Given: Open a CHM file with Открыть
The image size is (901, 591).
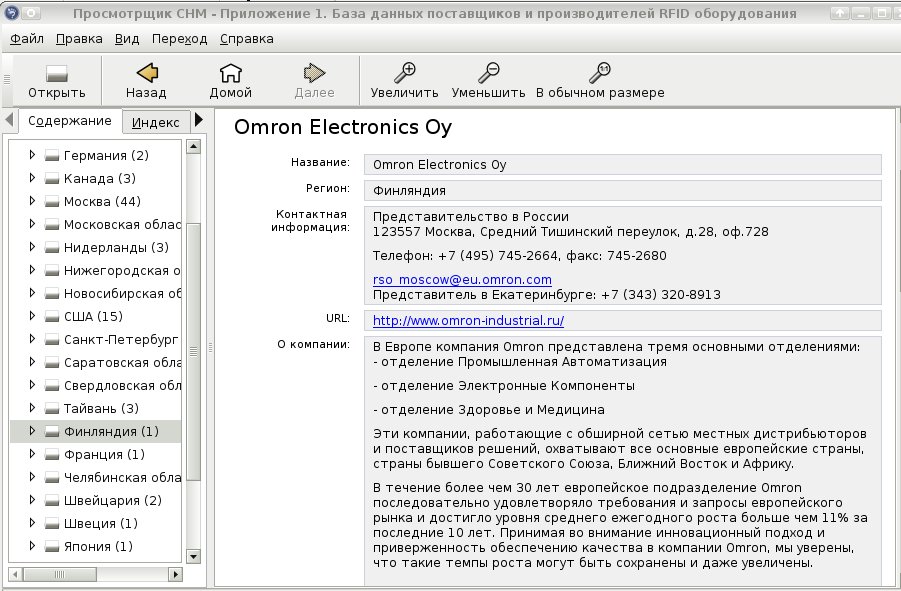Looking at the screenshot, I should coord(56,82).
